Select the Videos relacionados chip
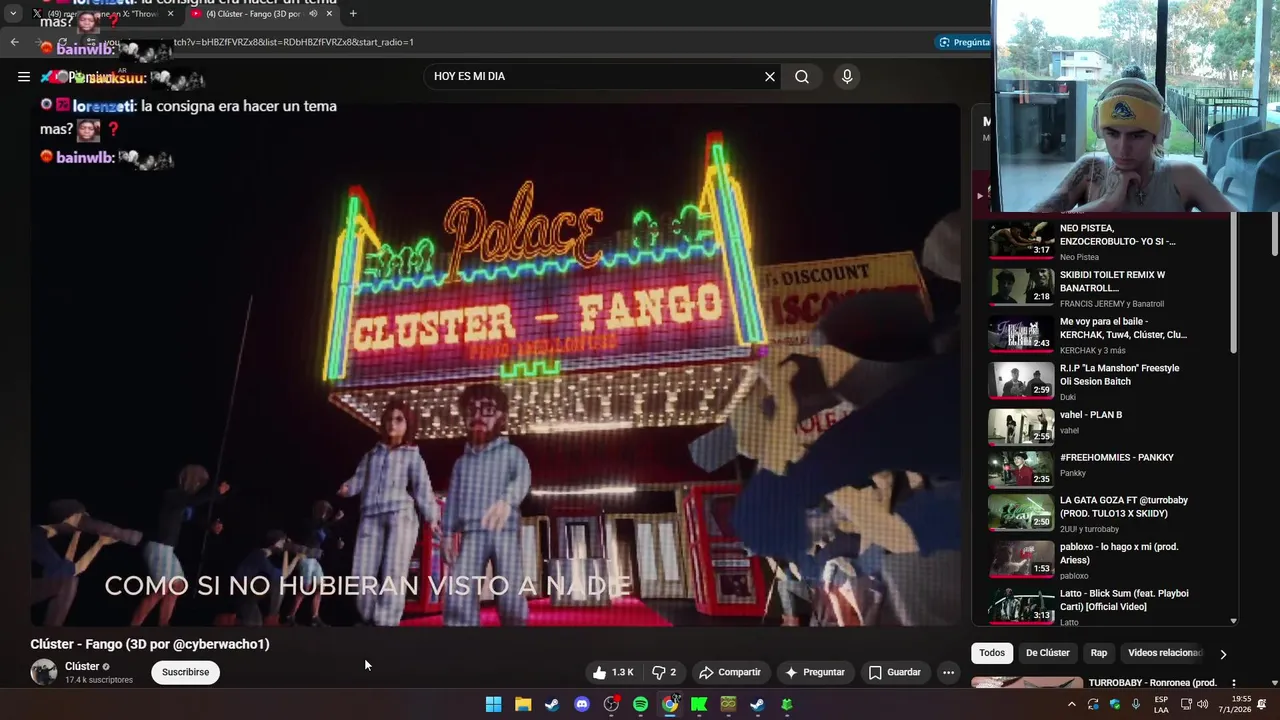 point(1164,653)
